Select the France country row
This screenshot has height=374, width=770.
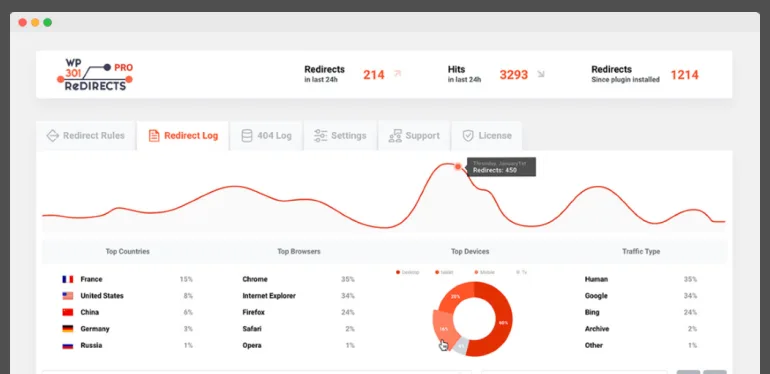[x=128, y=279]
